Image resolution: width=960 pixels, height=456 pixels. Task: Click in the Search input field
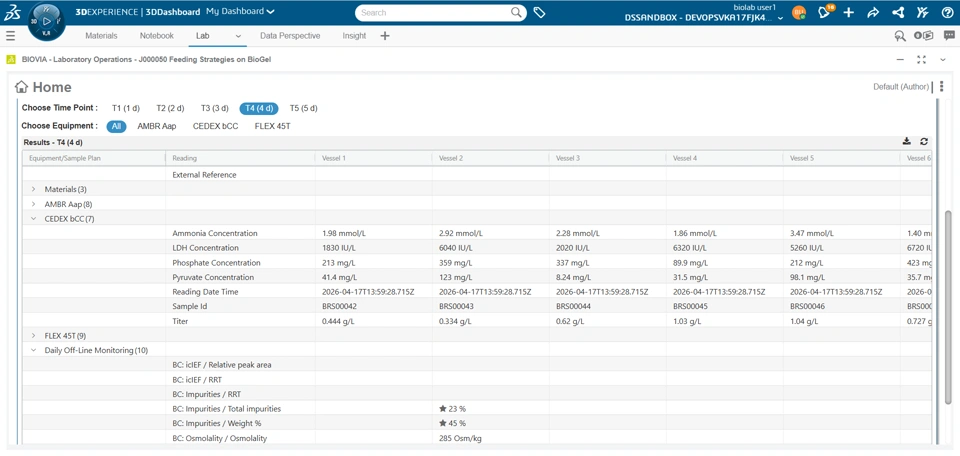point(433,12)
